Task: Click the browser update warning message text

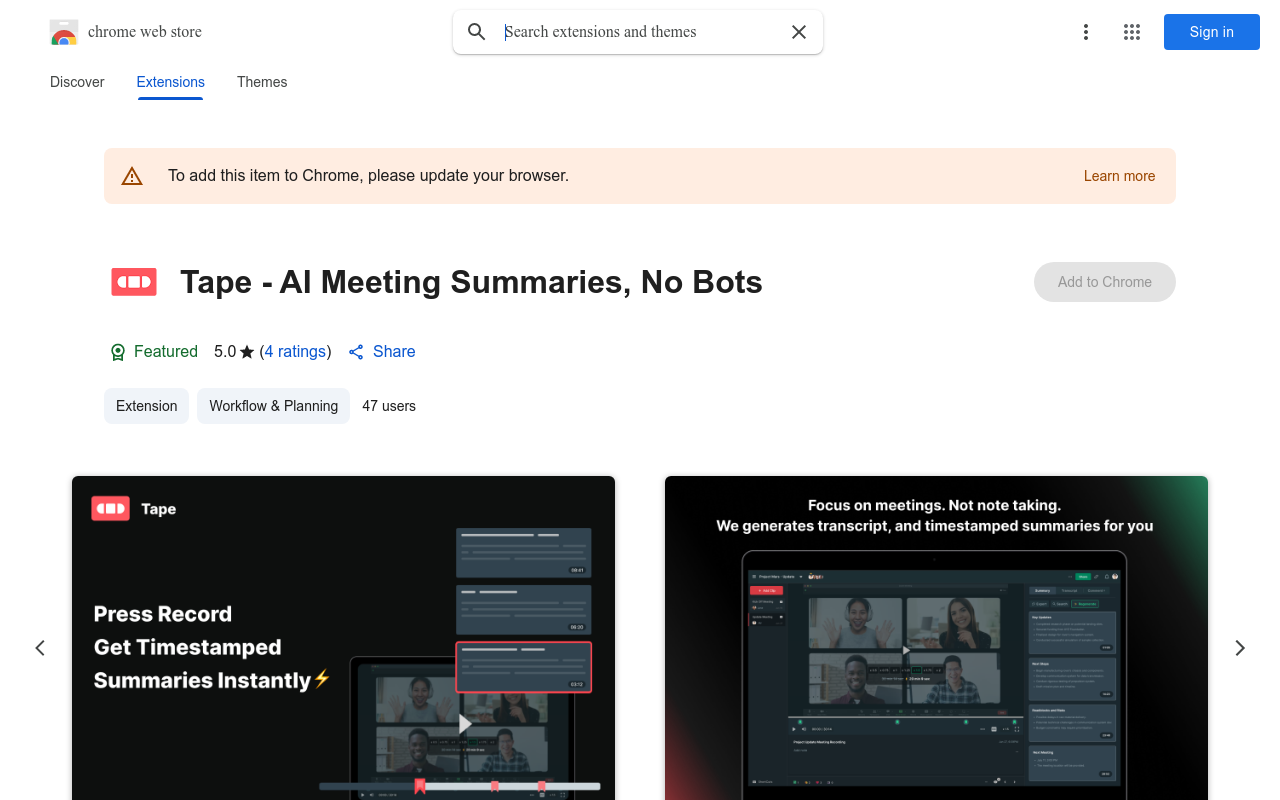Action: pyautogui.click(x=368, y=176)
